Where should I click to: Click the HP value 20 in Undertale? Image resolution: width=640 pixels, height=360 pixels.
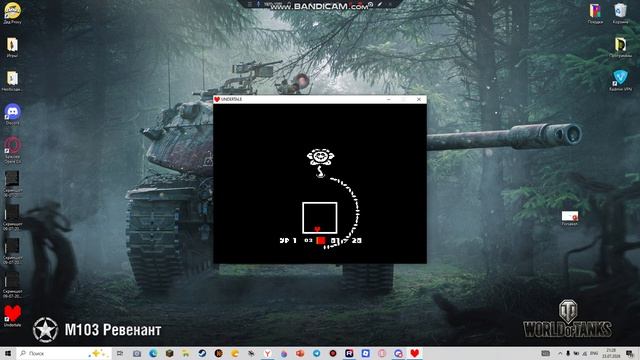coord(357,240)
